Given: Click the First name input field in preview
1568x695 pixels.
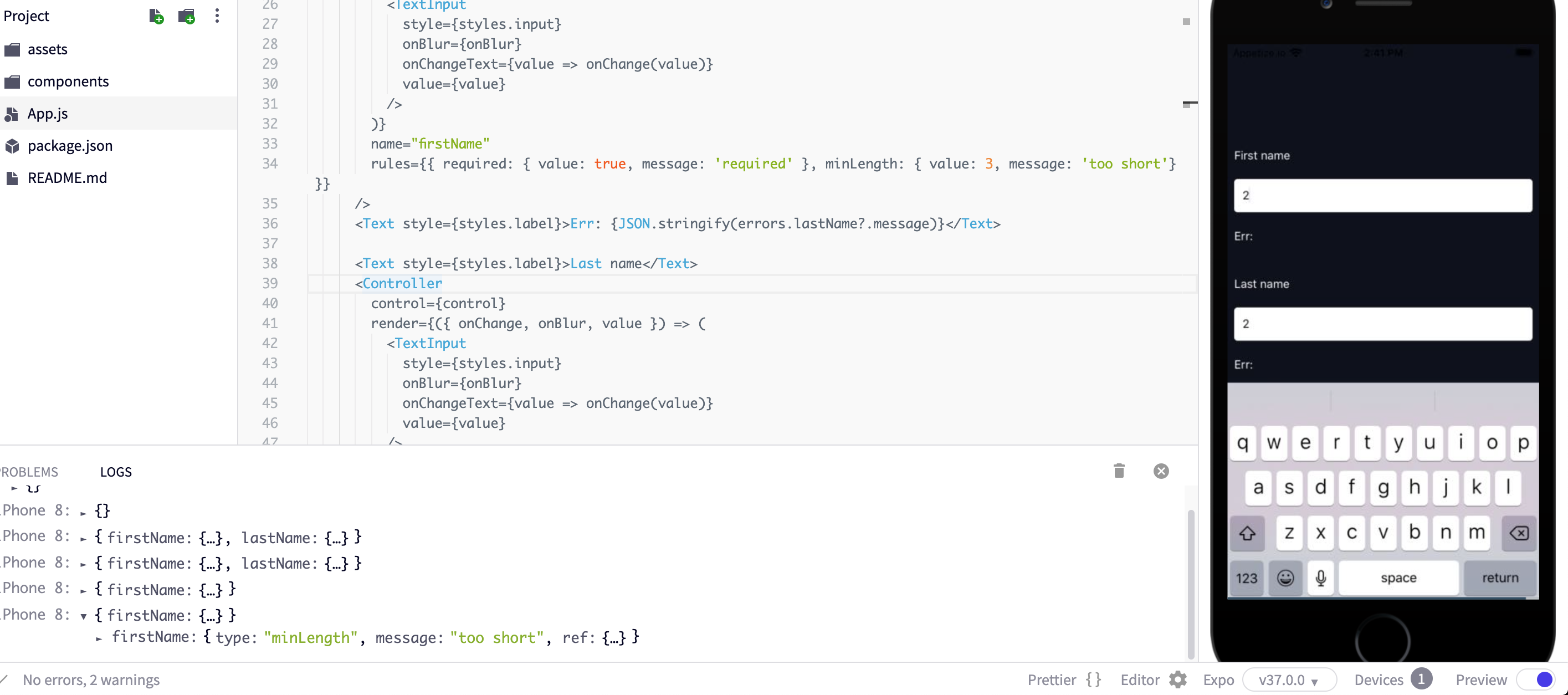Looking at the screenshot, I should tap(1382, 196).
